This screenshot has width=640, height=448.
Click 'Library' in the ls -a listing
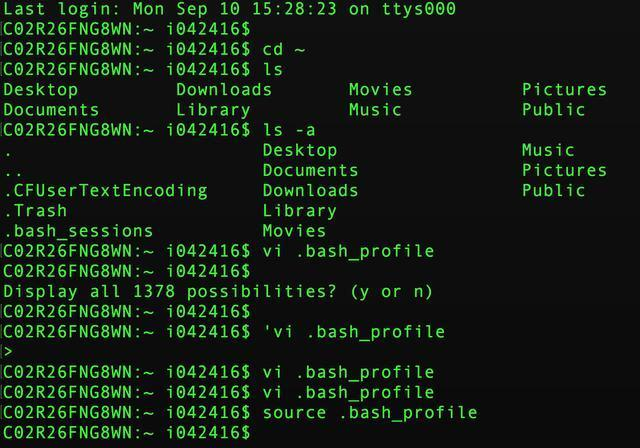(x=300, y=211)
